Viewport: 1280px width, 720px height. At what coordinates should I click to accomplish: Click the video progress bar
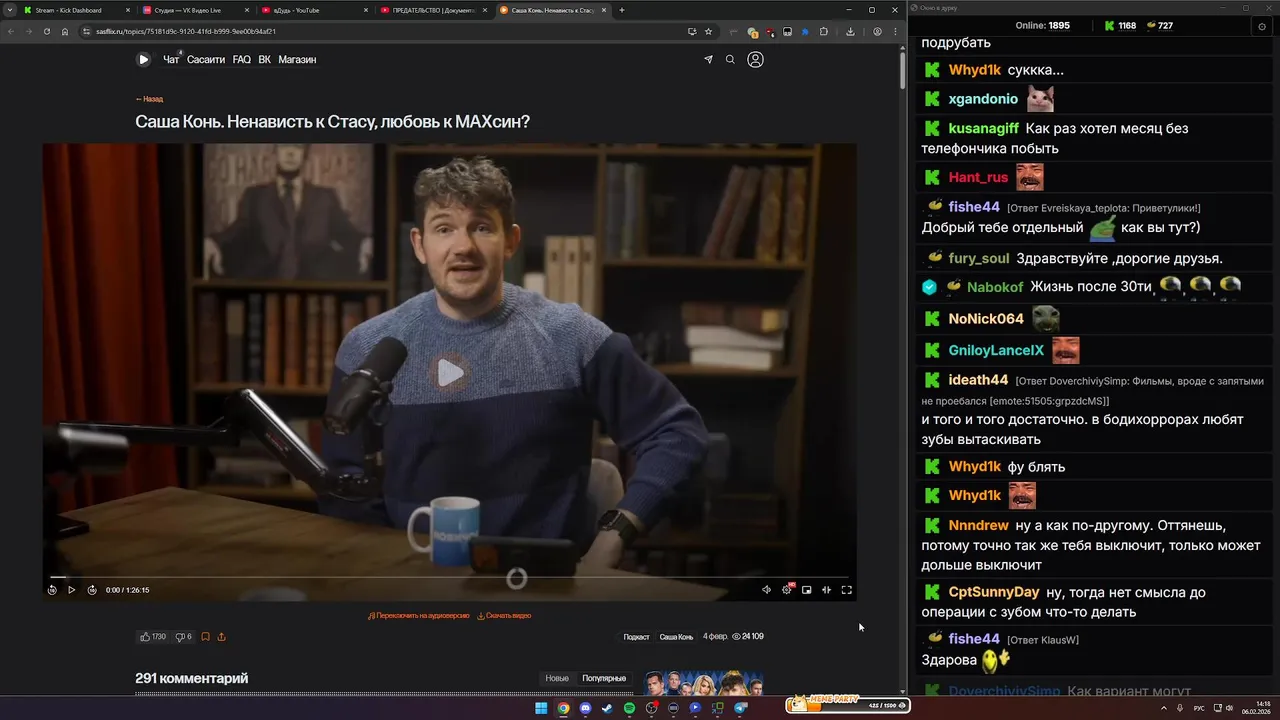point(449,577)
